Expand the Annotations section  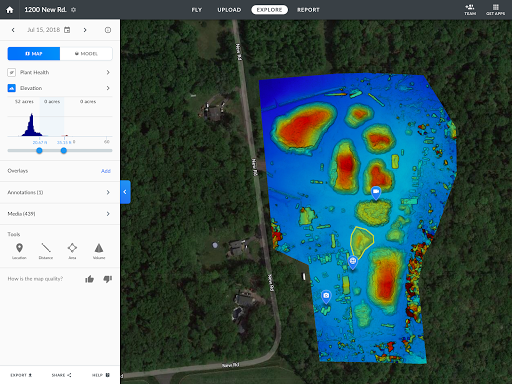[x=60, y=192]
